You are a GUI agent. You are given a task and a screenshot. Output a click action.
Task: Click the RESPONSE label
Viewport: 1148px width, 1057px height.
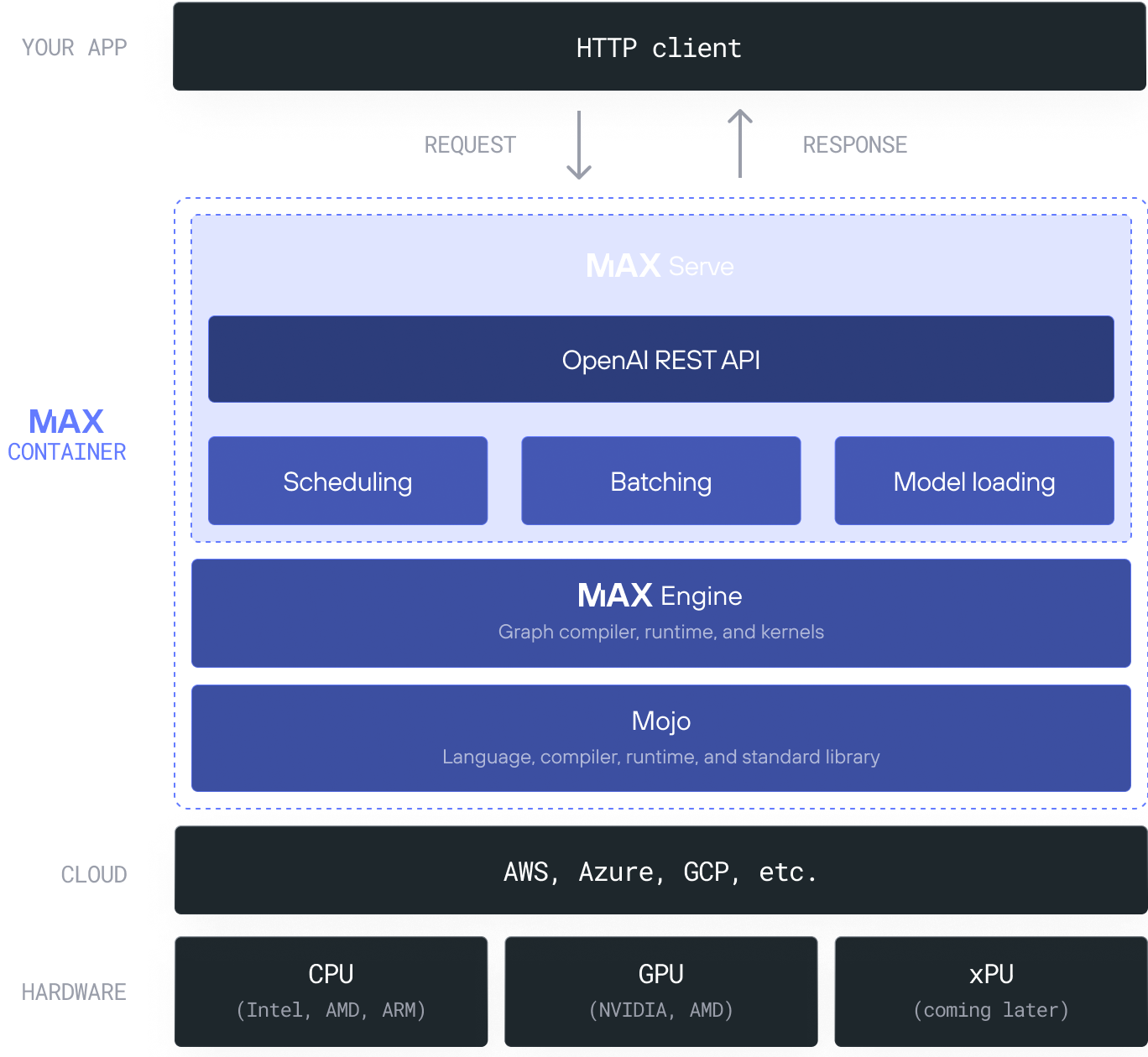pyautogui.click(x=855, y=145)
